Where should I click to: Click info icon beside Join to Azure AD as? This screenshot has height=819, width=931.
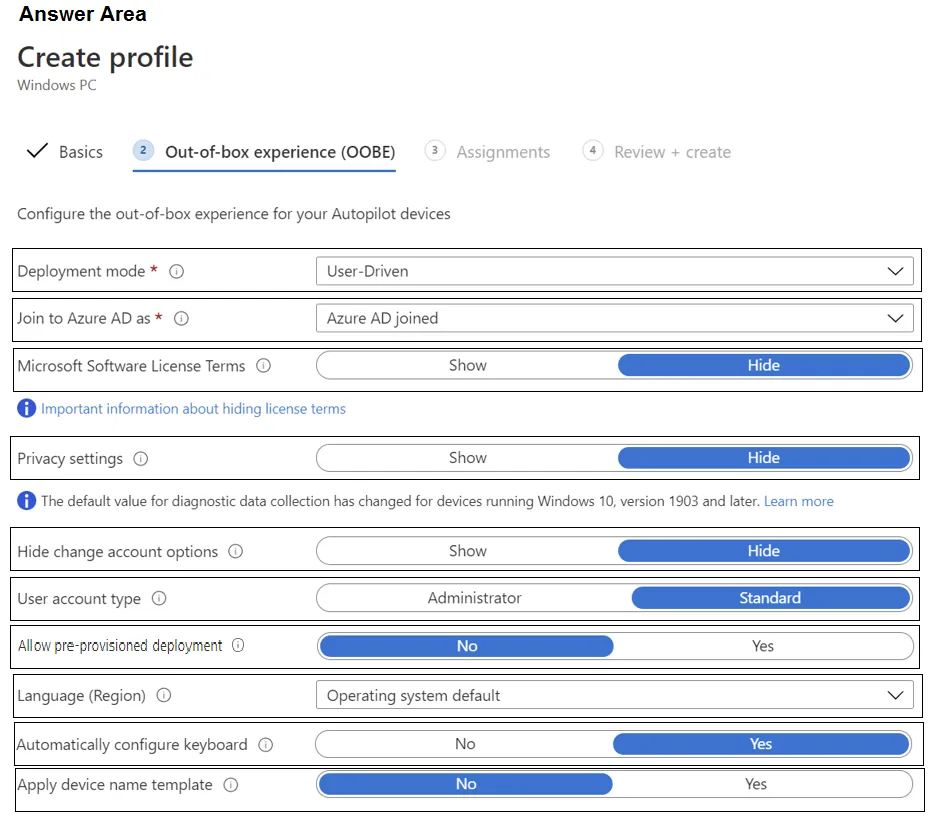(181, 318)
